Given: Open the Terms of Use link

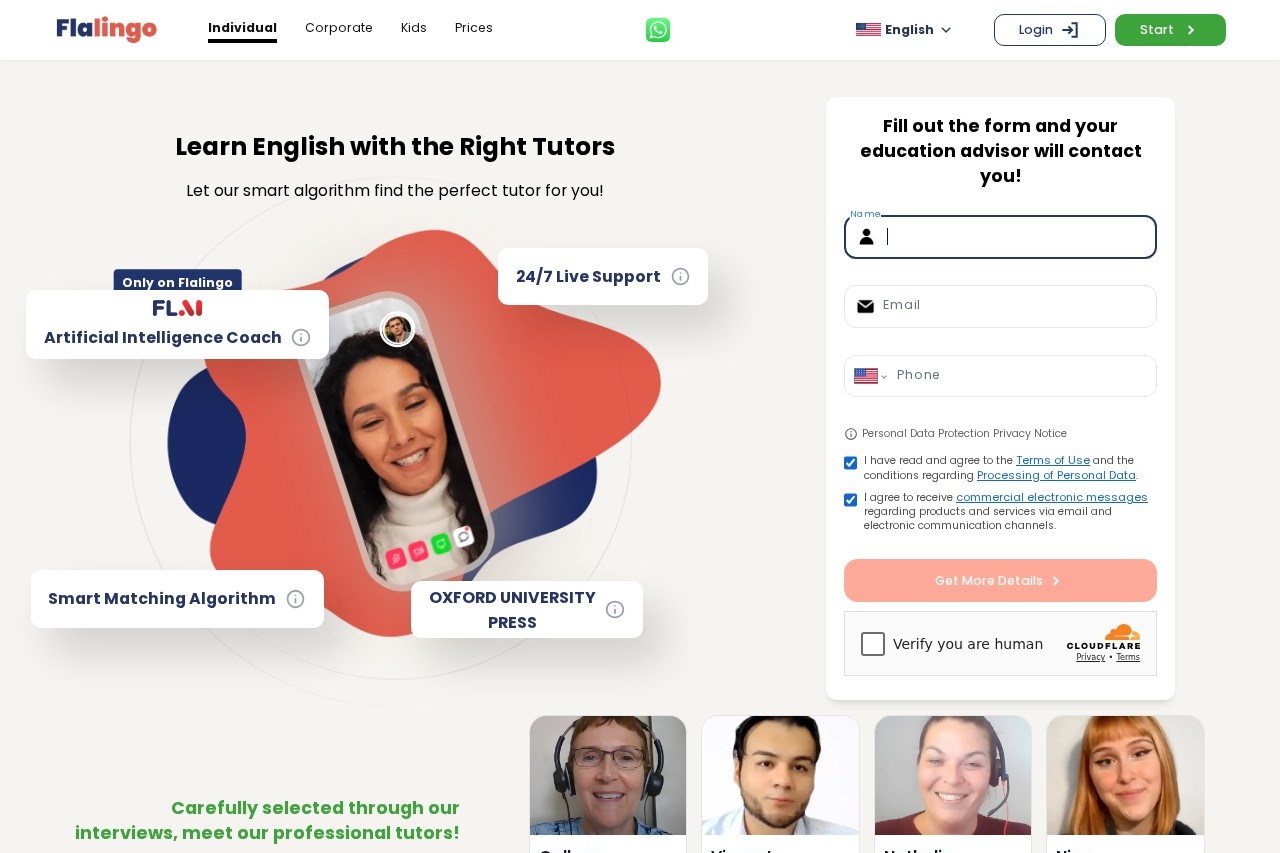Looking at the screenshot, I should coord(1053,461).
